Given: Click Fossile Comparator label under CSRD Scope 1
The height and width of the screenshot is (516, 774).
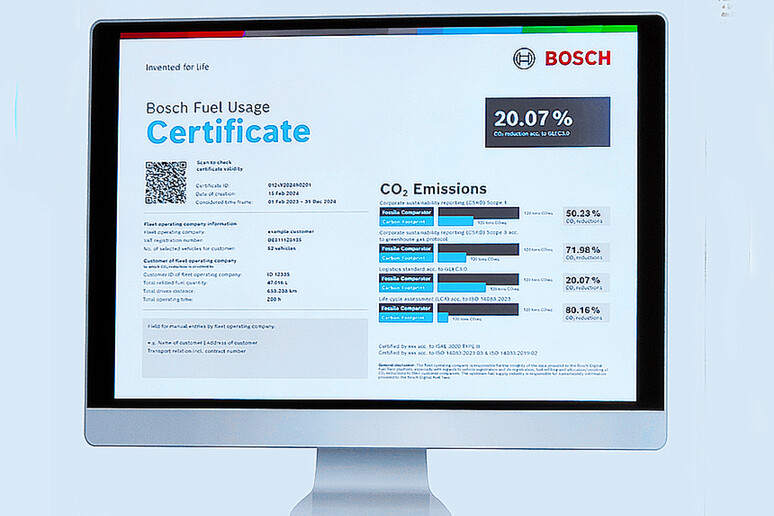Looking at the screenshot, I should point(408,212).
